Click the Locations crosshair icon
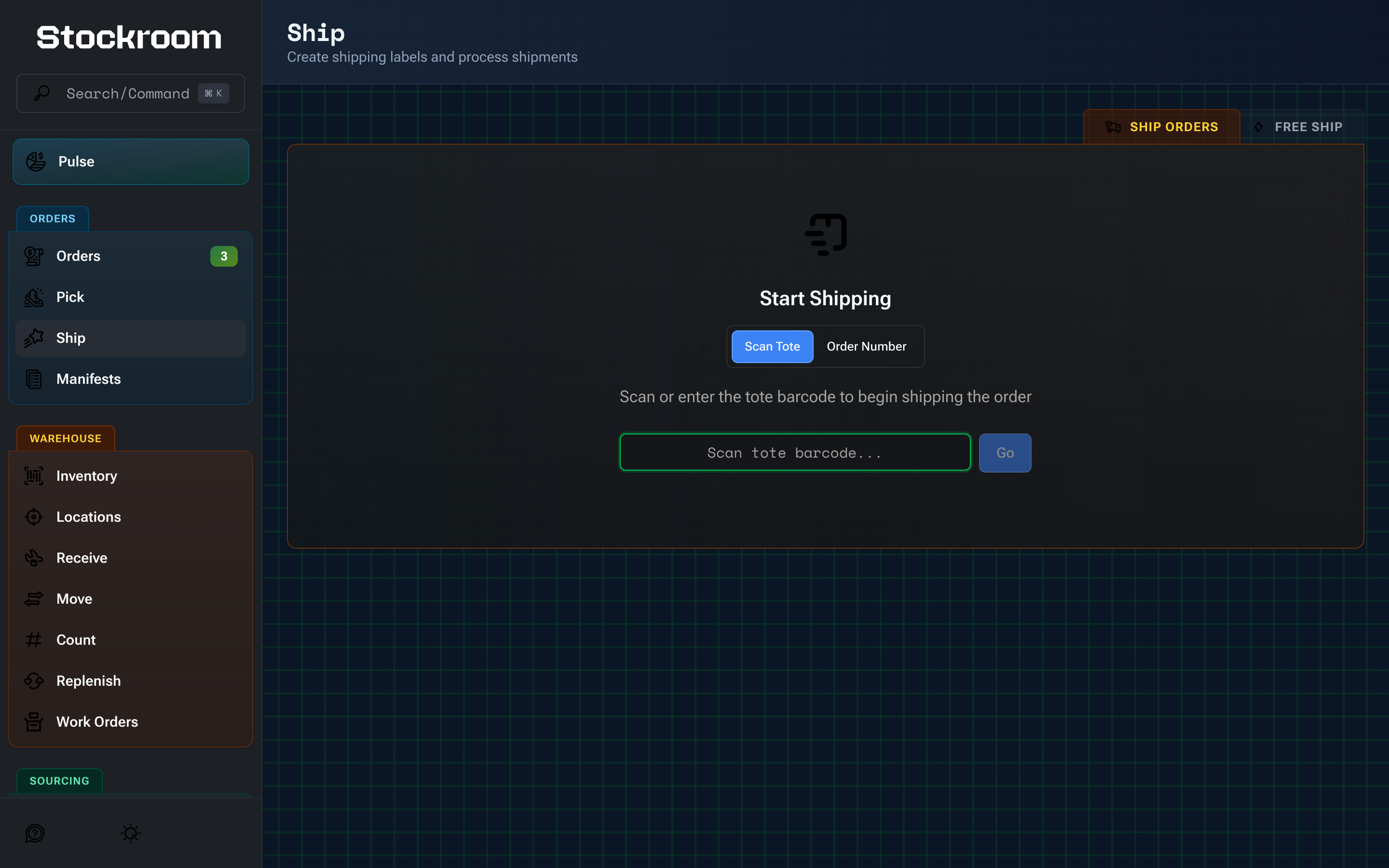Screen dimensions: 1389x868 pyautogui.click(x=34, y=516)
